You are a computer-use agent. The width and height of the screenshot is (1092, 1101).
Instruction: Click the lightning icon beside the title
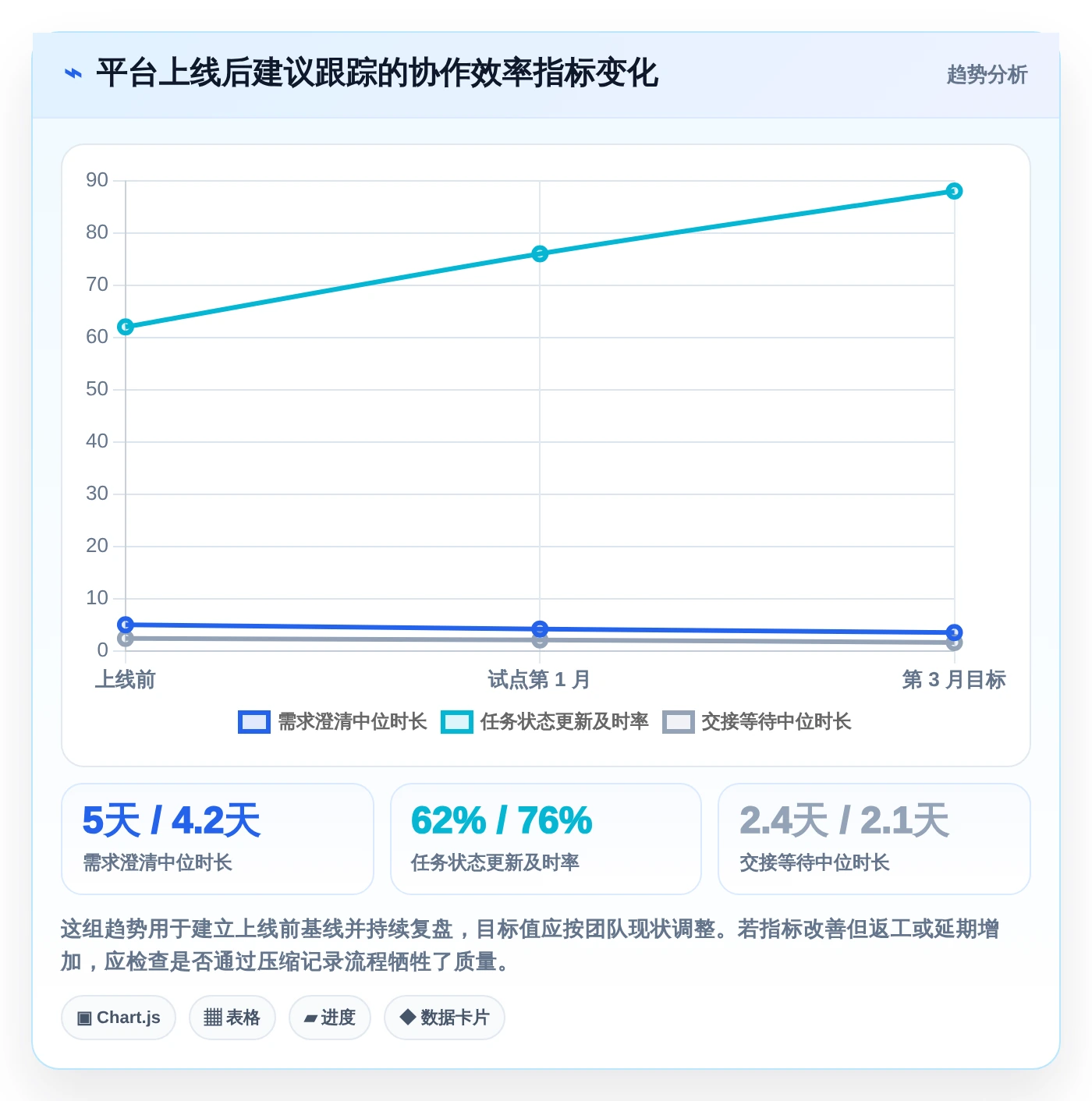(x=73, y=74)
